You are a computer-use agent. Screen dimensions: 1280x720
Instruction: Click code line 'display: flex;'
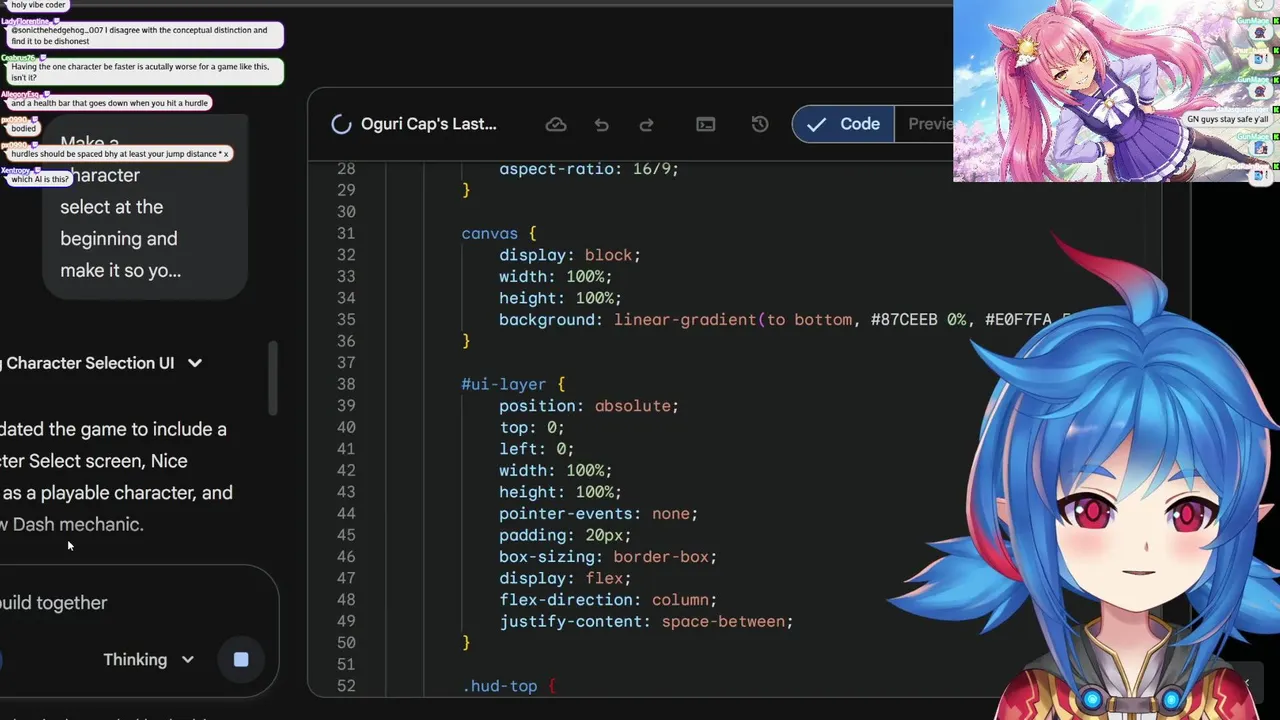(565, 578)
